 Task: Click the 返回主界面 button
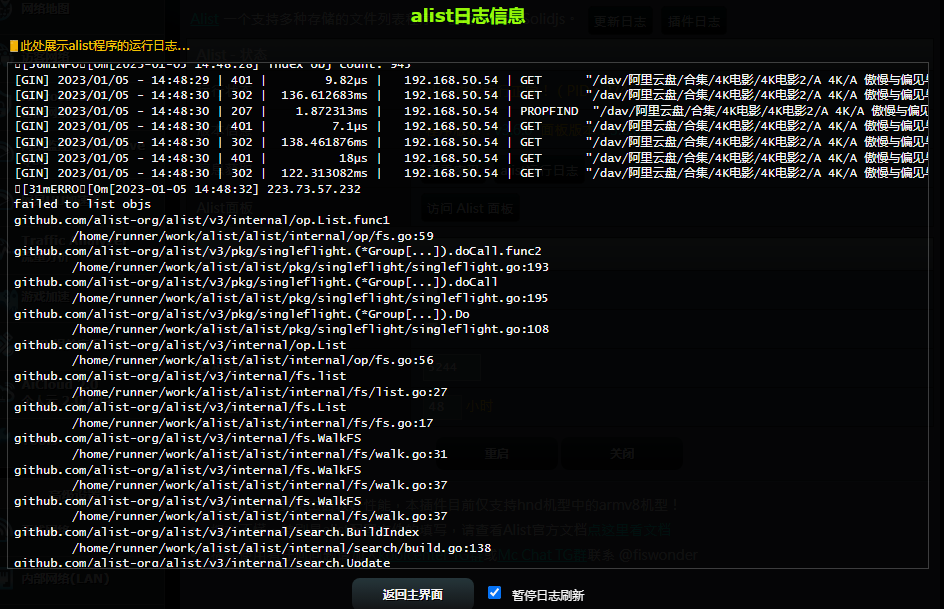pos(412,595)
